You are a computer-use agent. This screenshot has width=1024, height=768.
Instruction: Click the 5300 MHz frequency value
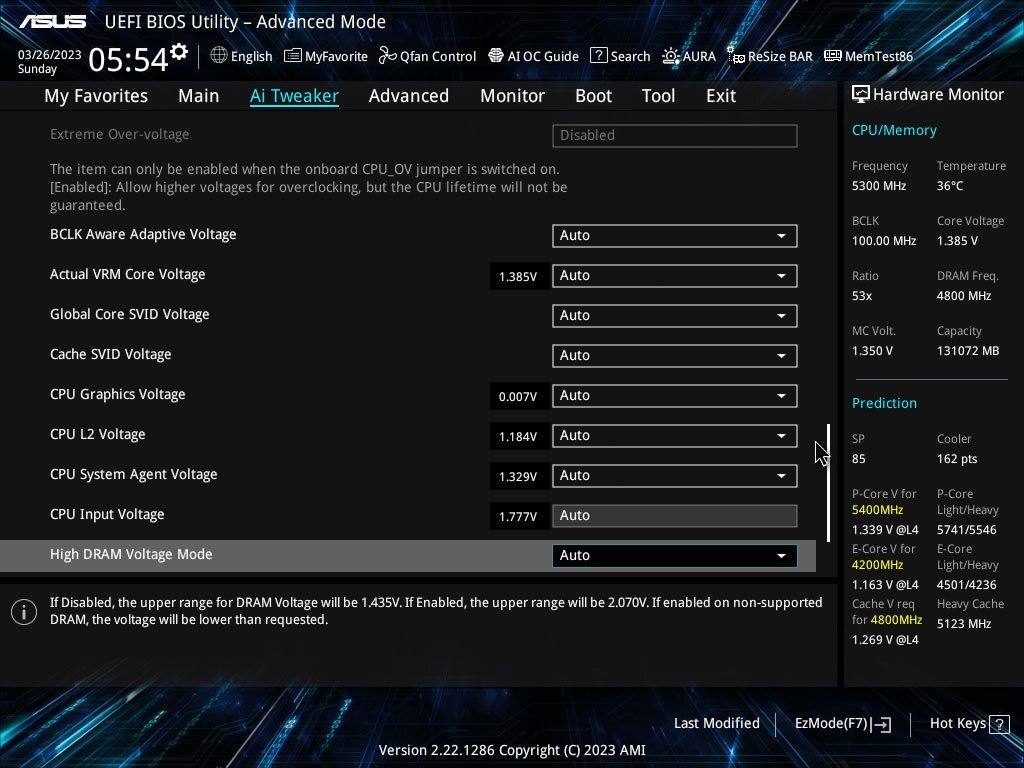tap(879, 186)
